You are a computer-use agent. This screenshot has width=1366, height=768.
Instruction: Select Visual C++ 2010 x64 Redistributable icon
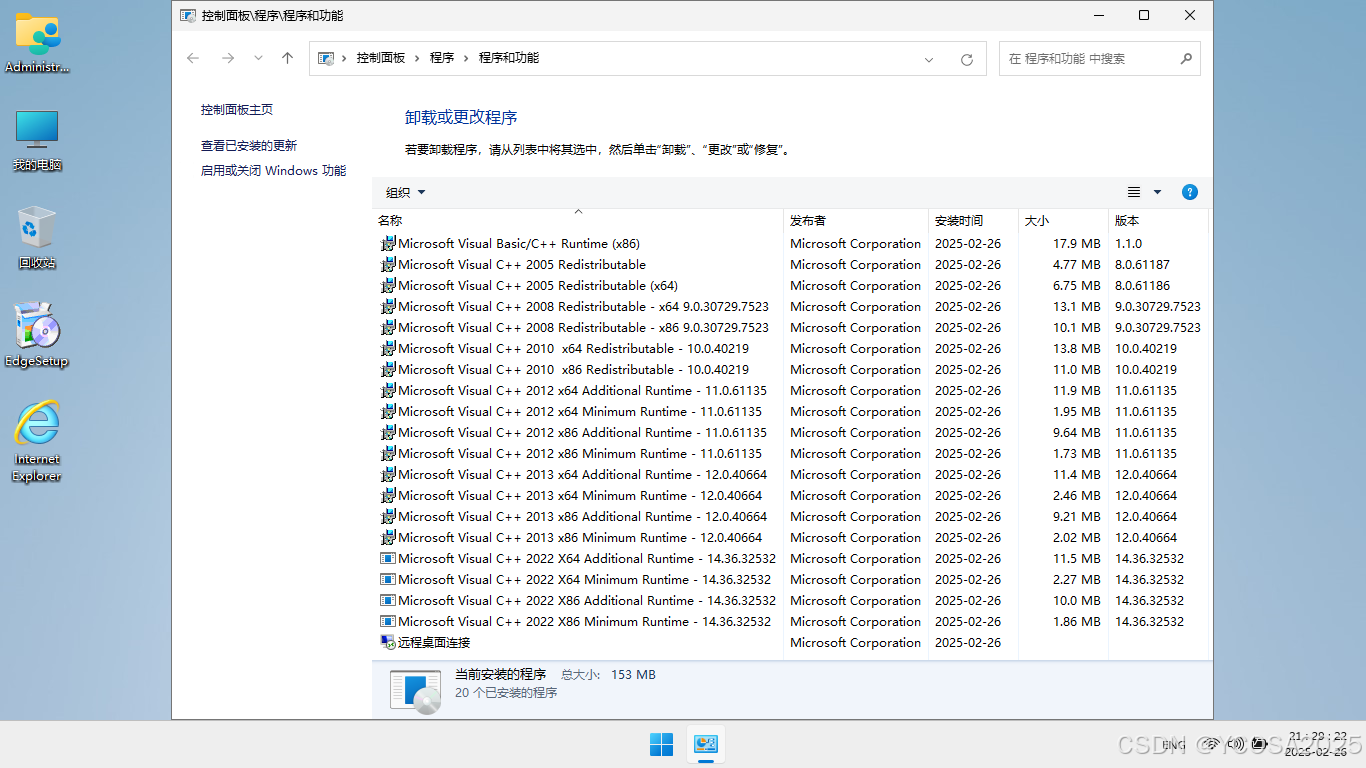click(388, 349)
